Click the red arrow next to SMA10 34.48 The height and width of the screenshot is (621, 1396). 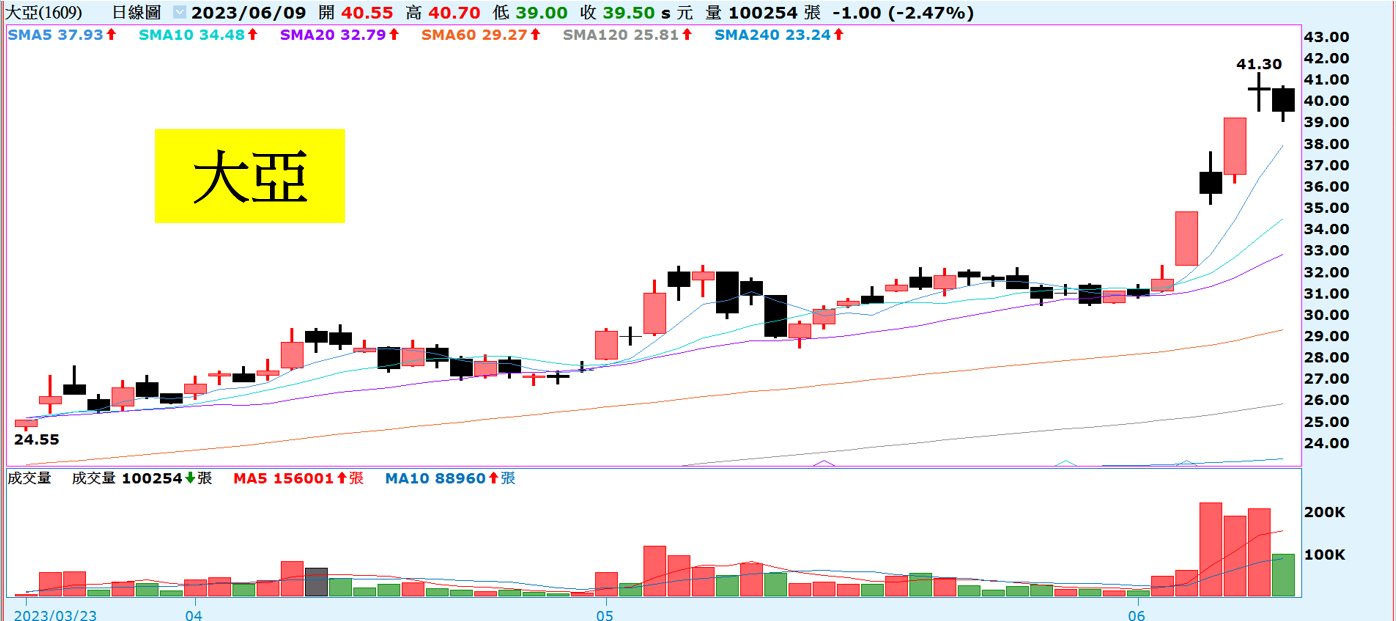click(253, 34)
